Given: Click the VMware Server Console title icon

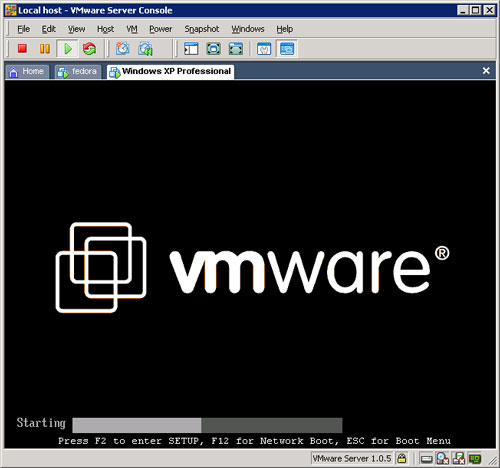Looking at the screenshot, I should [11, 10].
